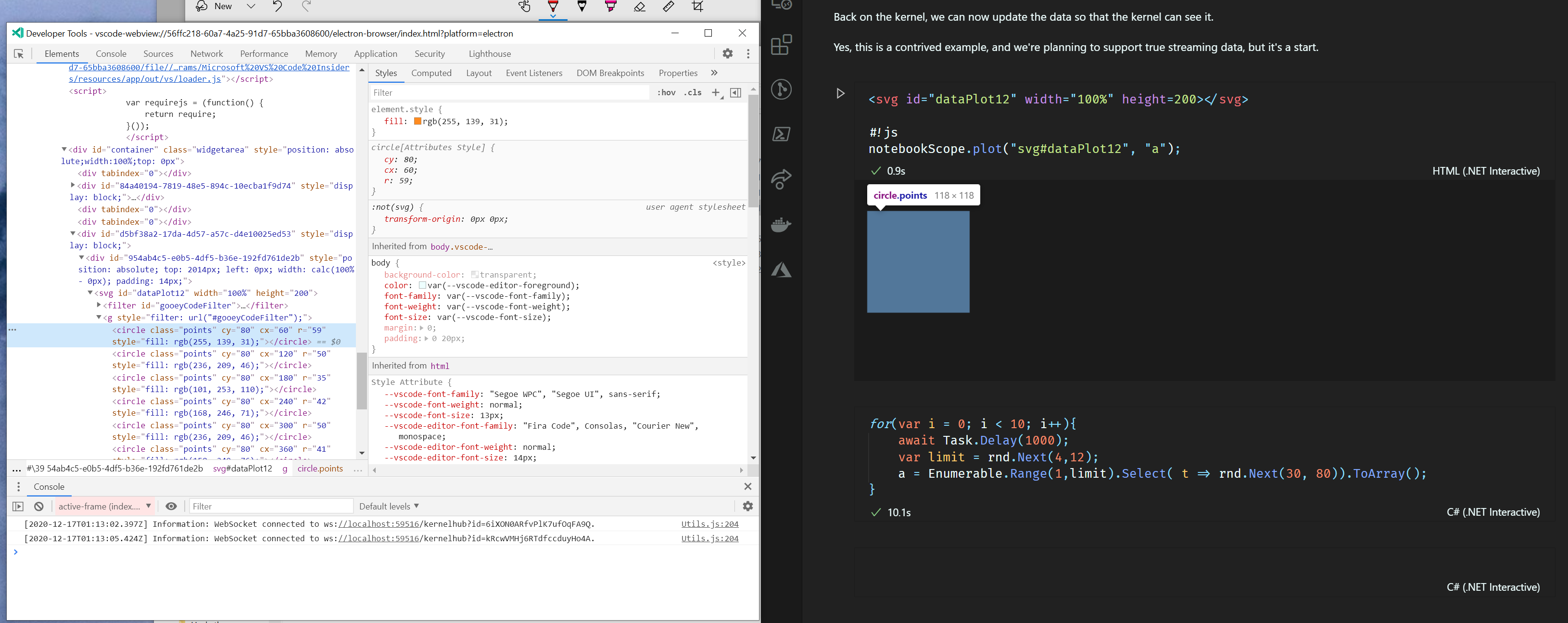Image resolution: width=1568 pixels, height=623 pixels.
Task: Pick the eraser tool in the top toolbar
Action: pos(639,7)
